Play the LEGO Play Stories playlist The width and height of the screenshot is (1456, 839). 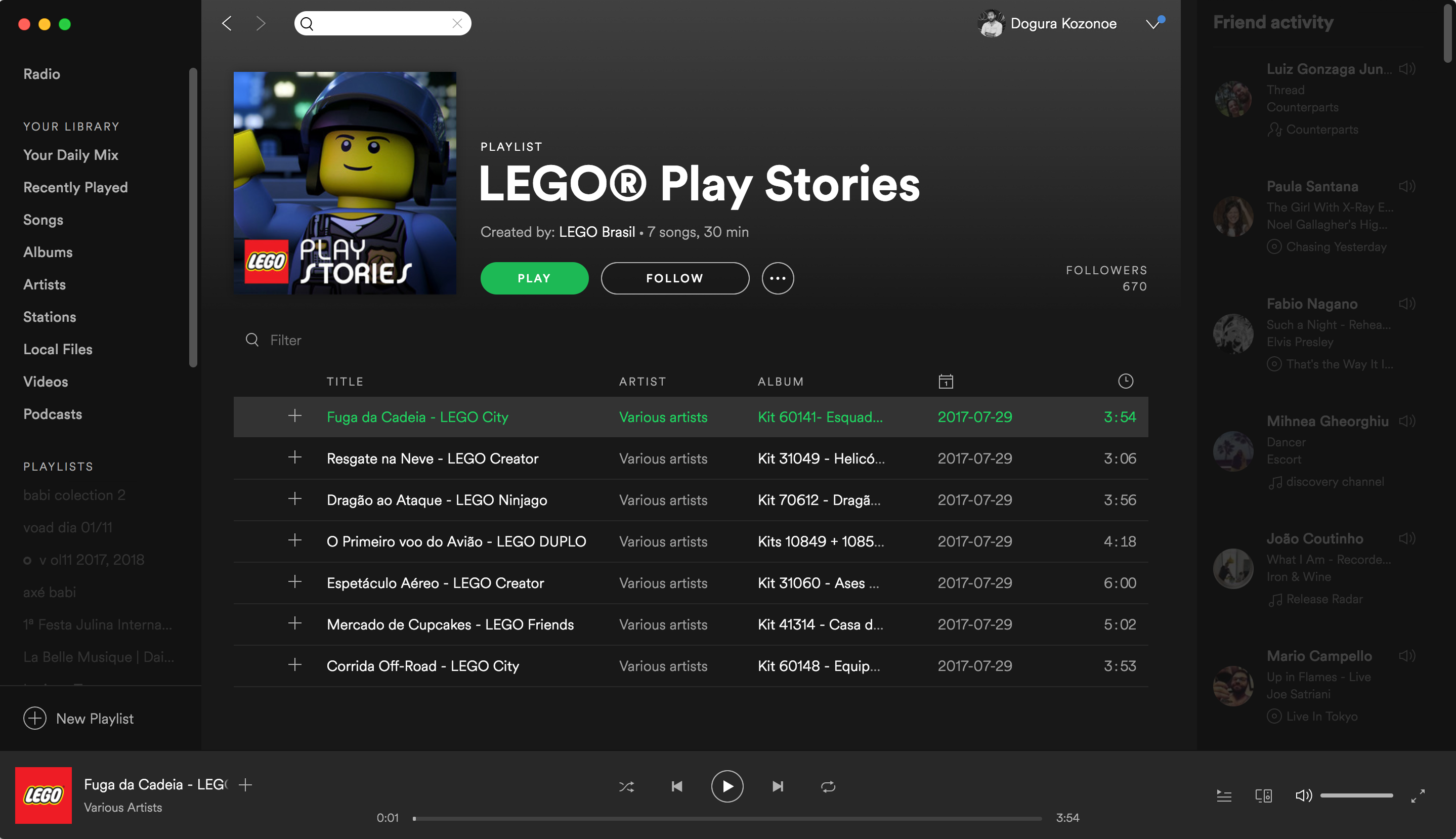coord(534,278)
